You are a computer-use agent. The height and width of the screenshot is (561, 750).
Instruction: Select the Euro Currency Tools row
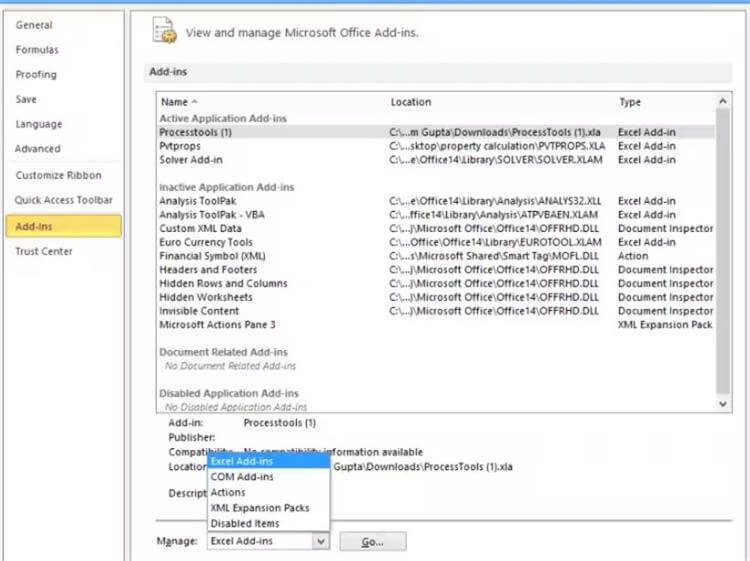[436, 242]
